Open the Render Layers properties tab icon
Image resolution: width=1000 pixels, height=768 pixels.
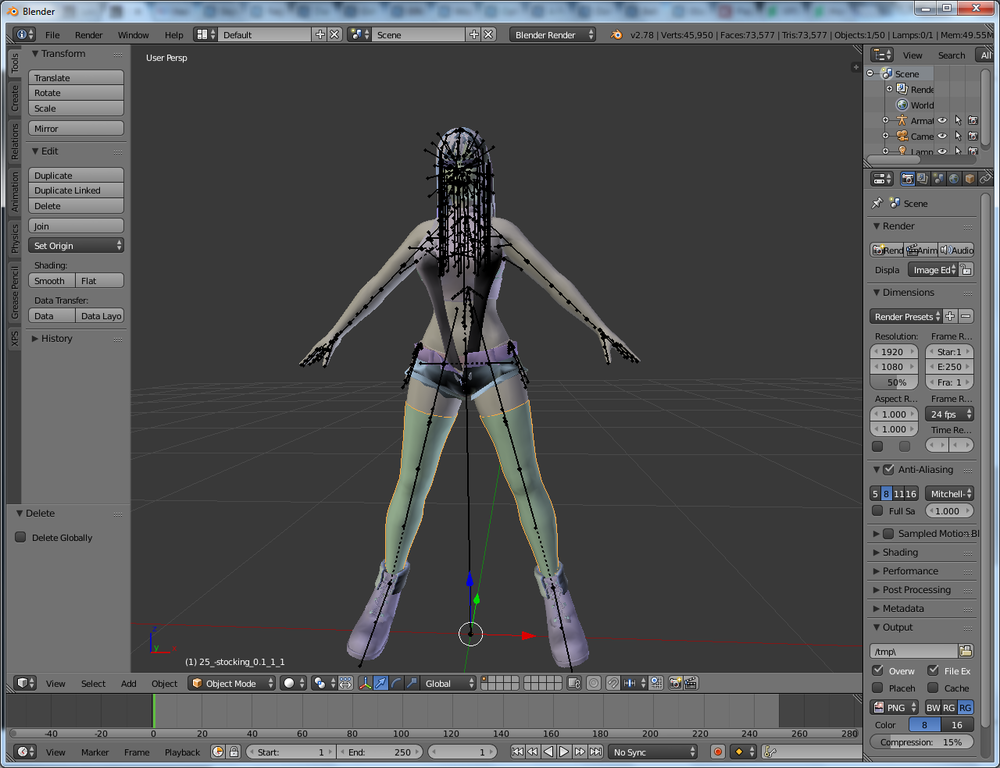(922, 179)
